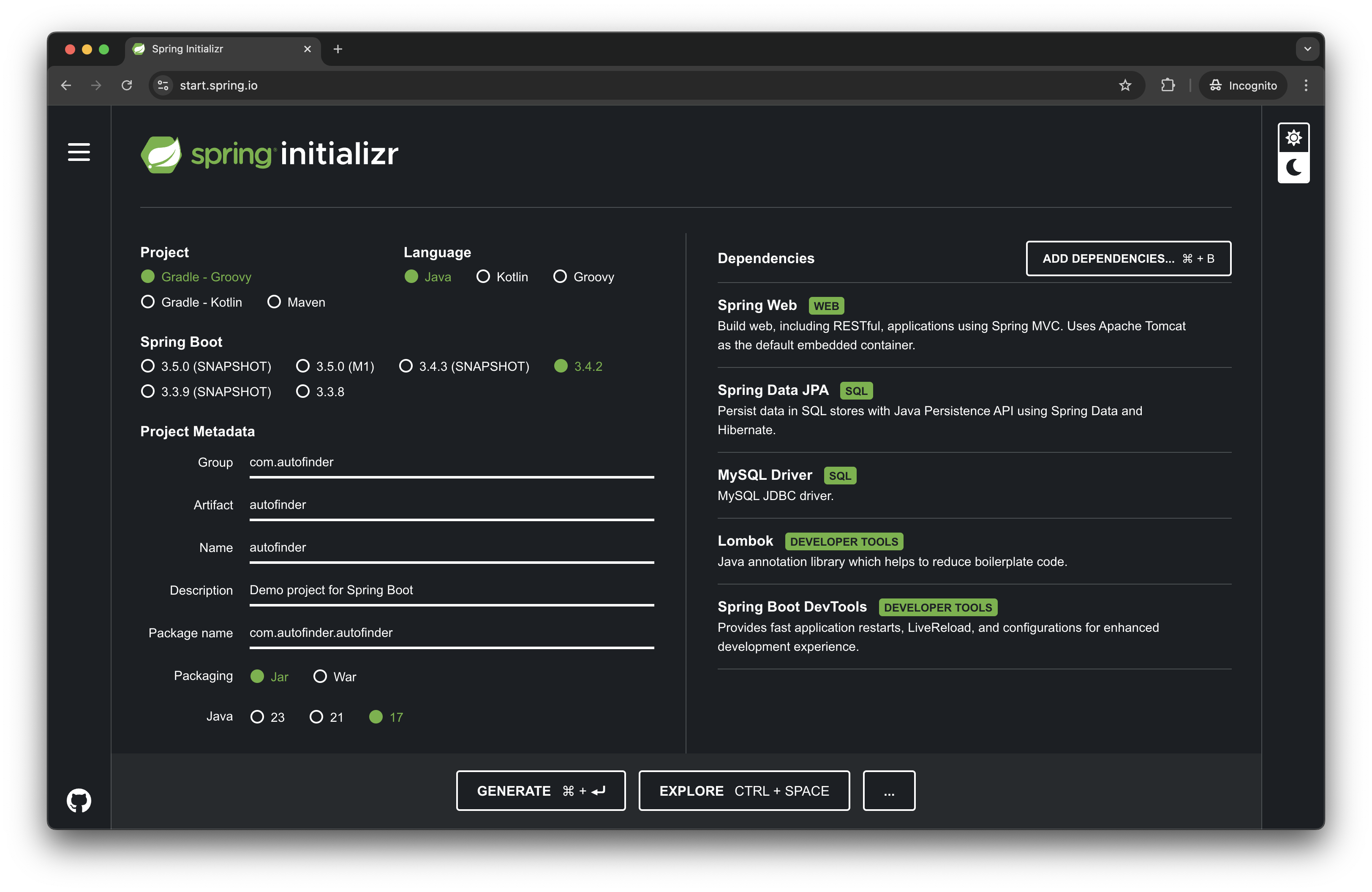Click the Artifact input field

(x=452, y=506)
